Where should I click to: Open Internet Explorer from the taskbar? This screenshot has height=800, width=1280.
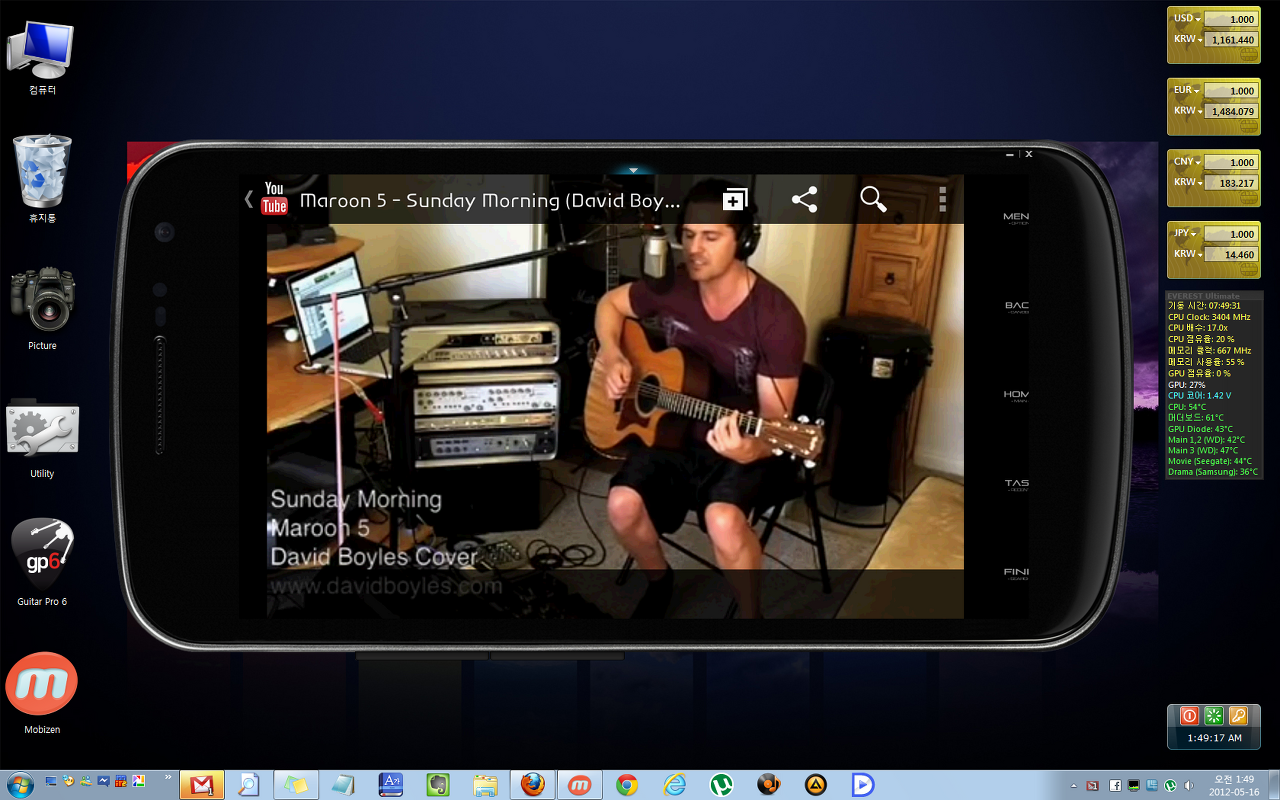675,785
